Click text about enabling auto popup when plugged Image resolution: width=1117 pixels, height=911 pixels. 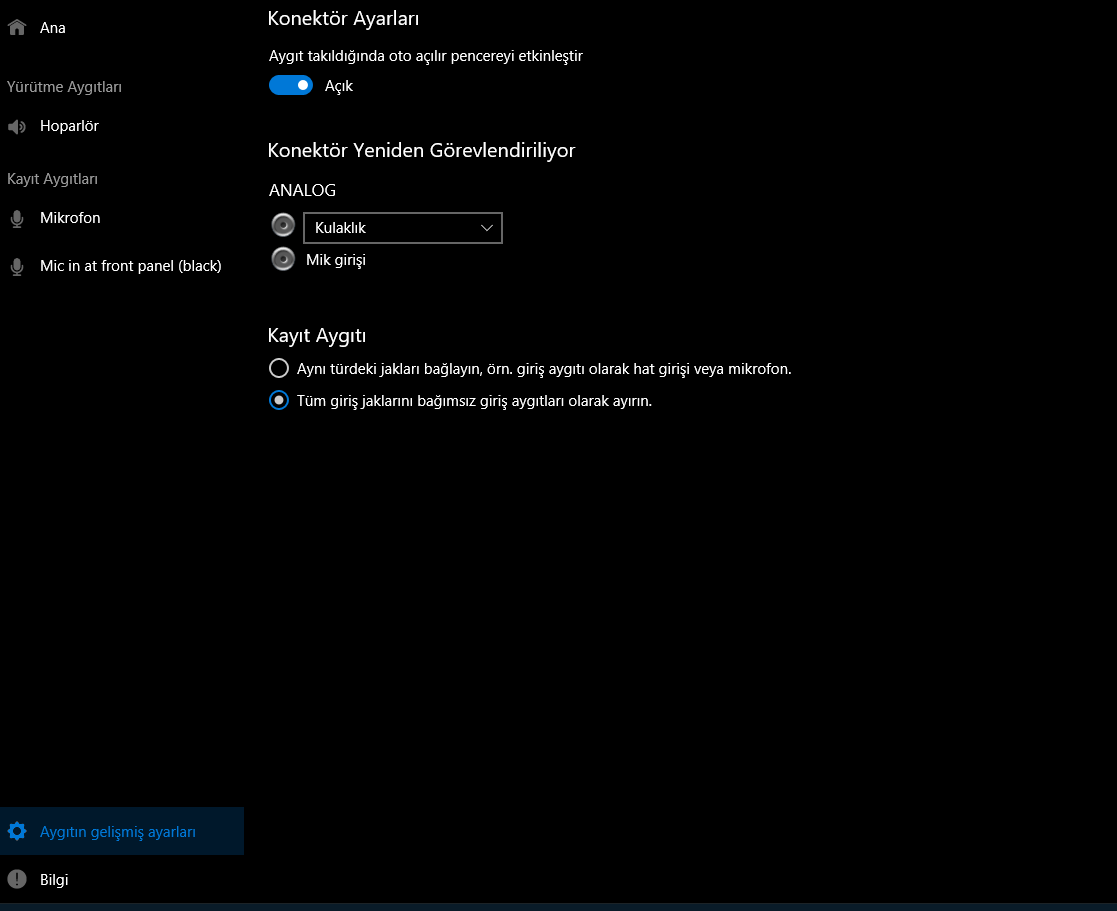pos(425,56)
